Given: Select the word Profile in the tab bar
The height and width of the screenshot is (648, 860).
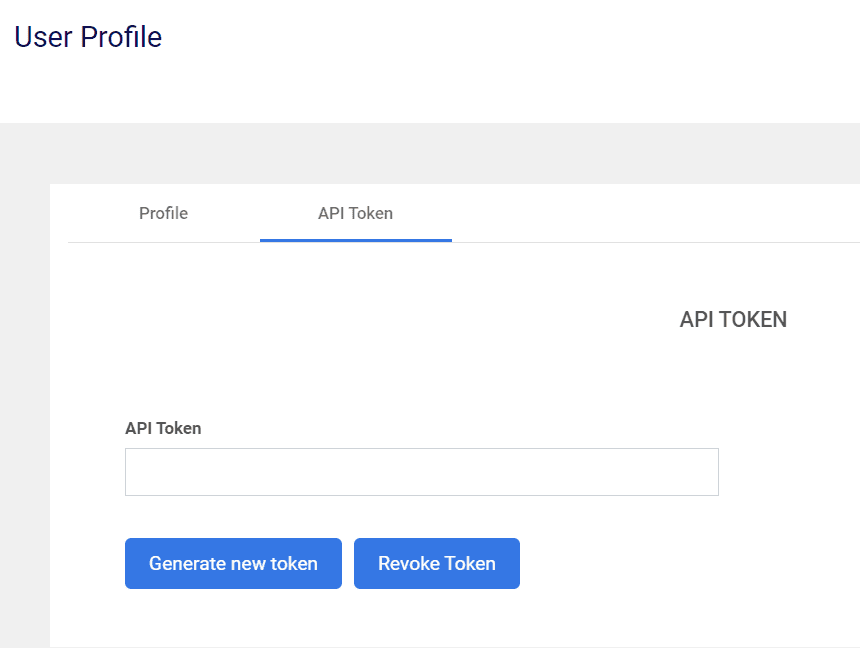Looking at the screenshot, I should (x=163, y=213).
